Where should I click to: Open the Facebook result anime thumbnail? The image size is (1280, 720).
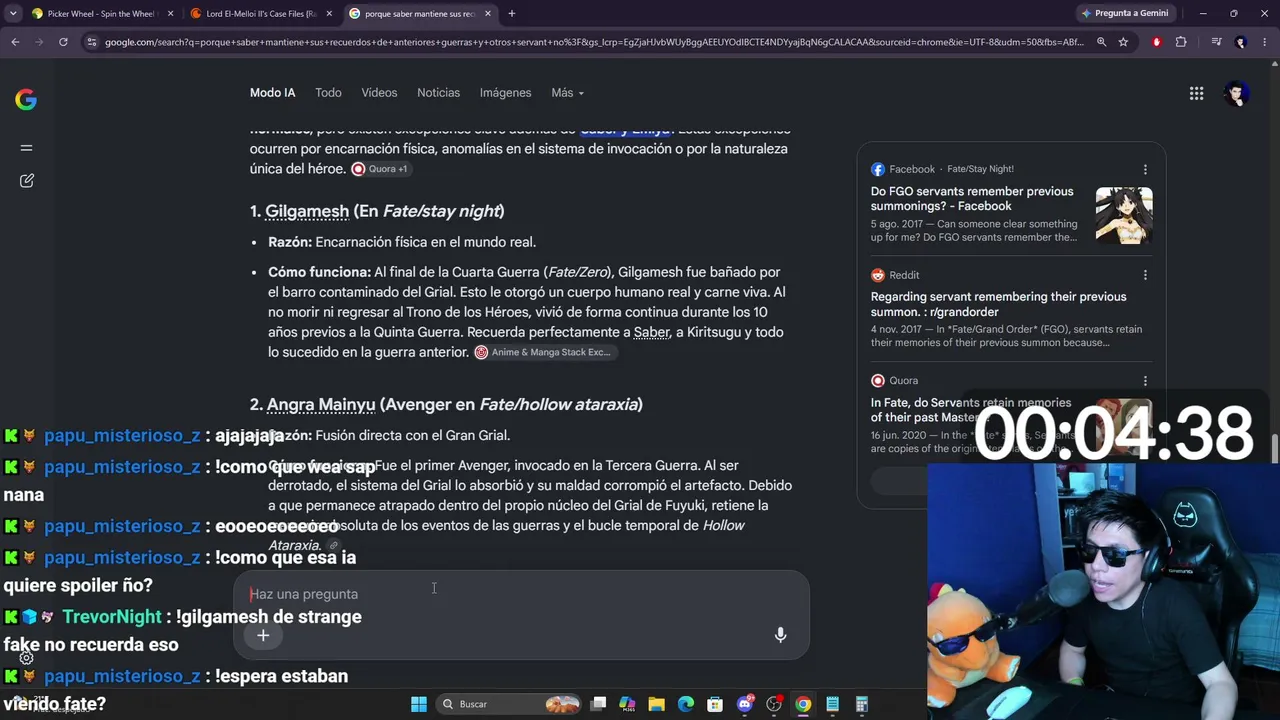[x=1124, y=215]
